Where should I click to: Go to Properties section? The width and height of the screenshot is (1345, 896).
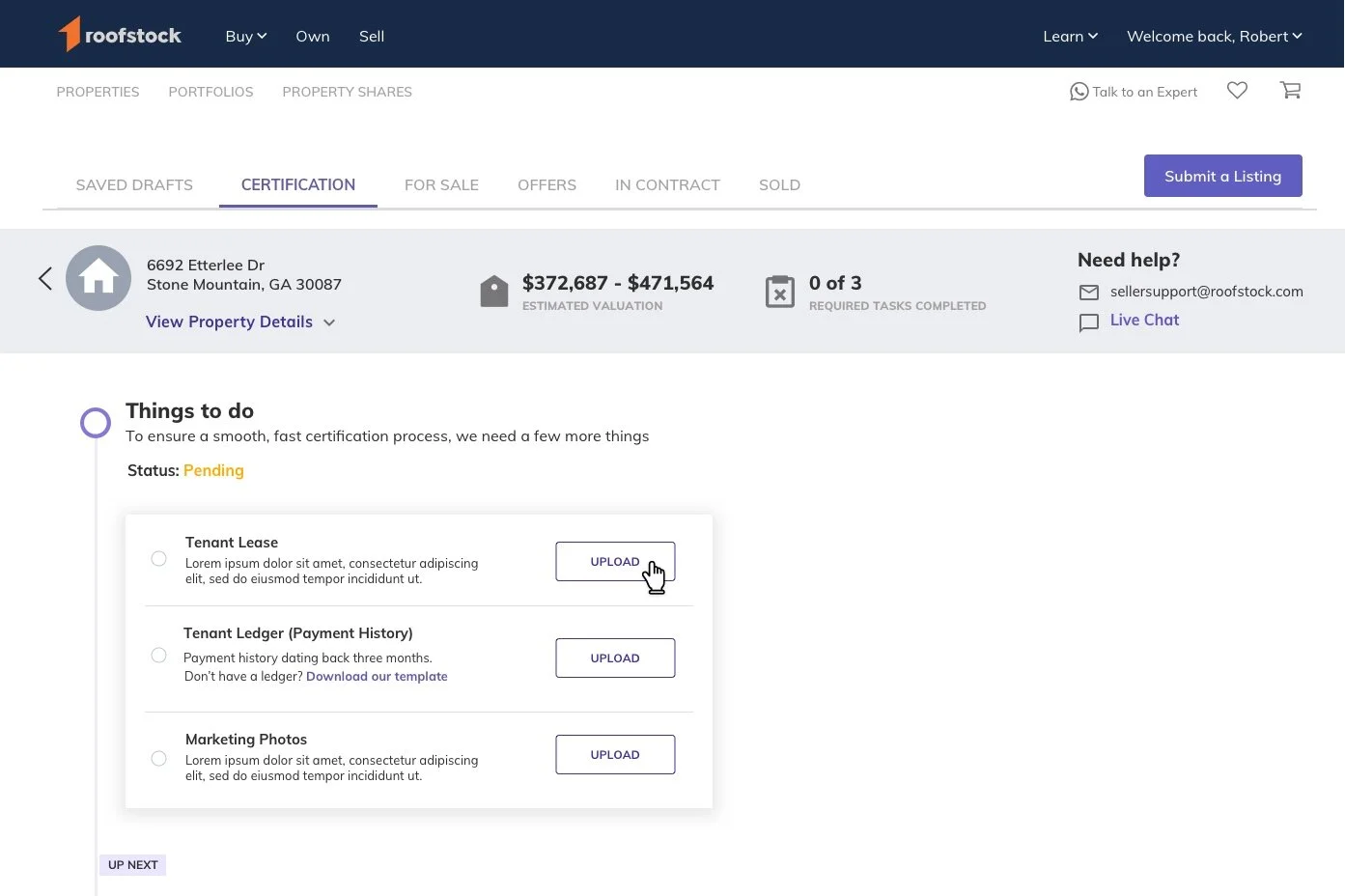click(98, 92)
